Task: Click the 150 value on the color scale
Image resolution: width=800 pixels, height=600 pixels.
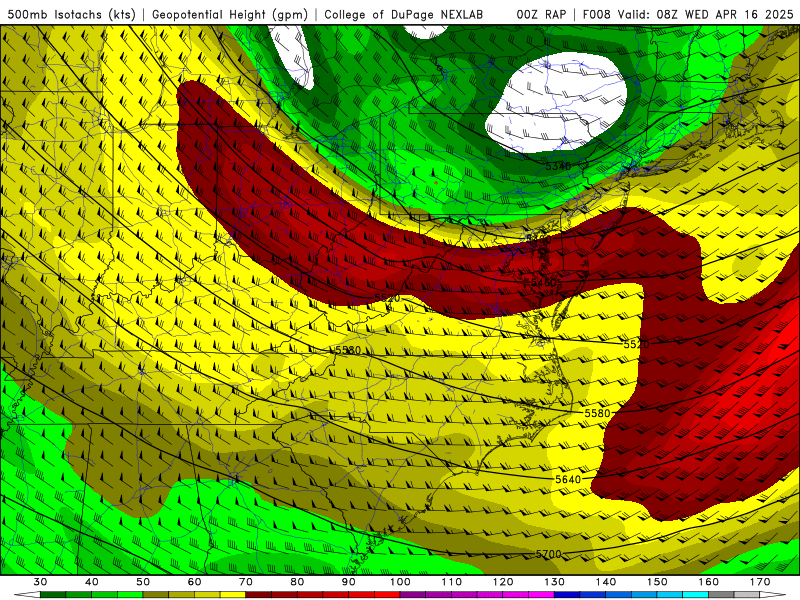Action: tap(657, 582)
